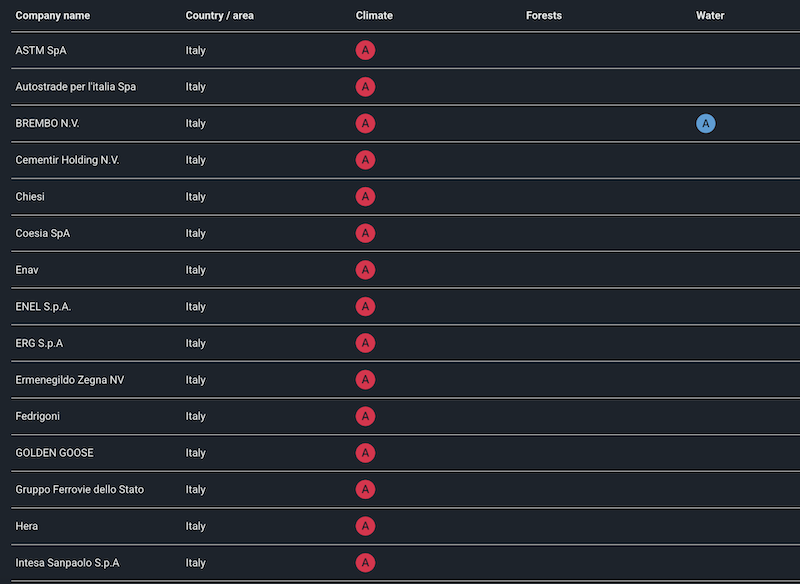Select the Ermenegildo Zegna NV company name
Viewport: 800px width, 584px height.
pos(70,380)
